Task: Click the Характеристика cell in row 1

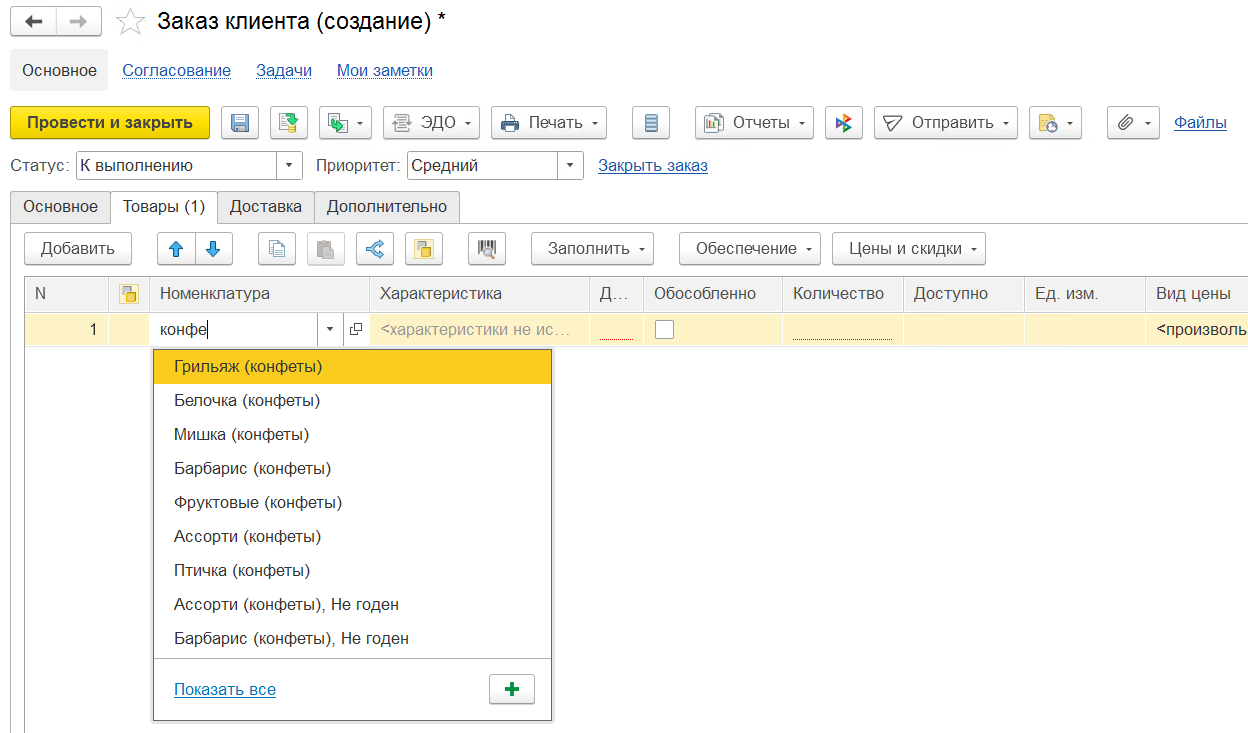Action: point(479,329)
